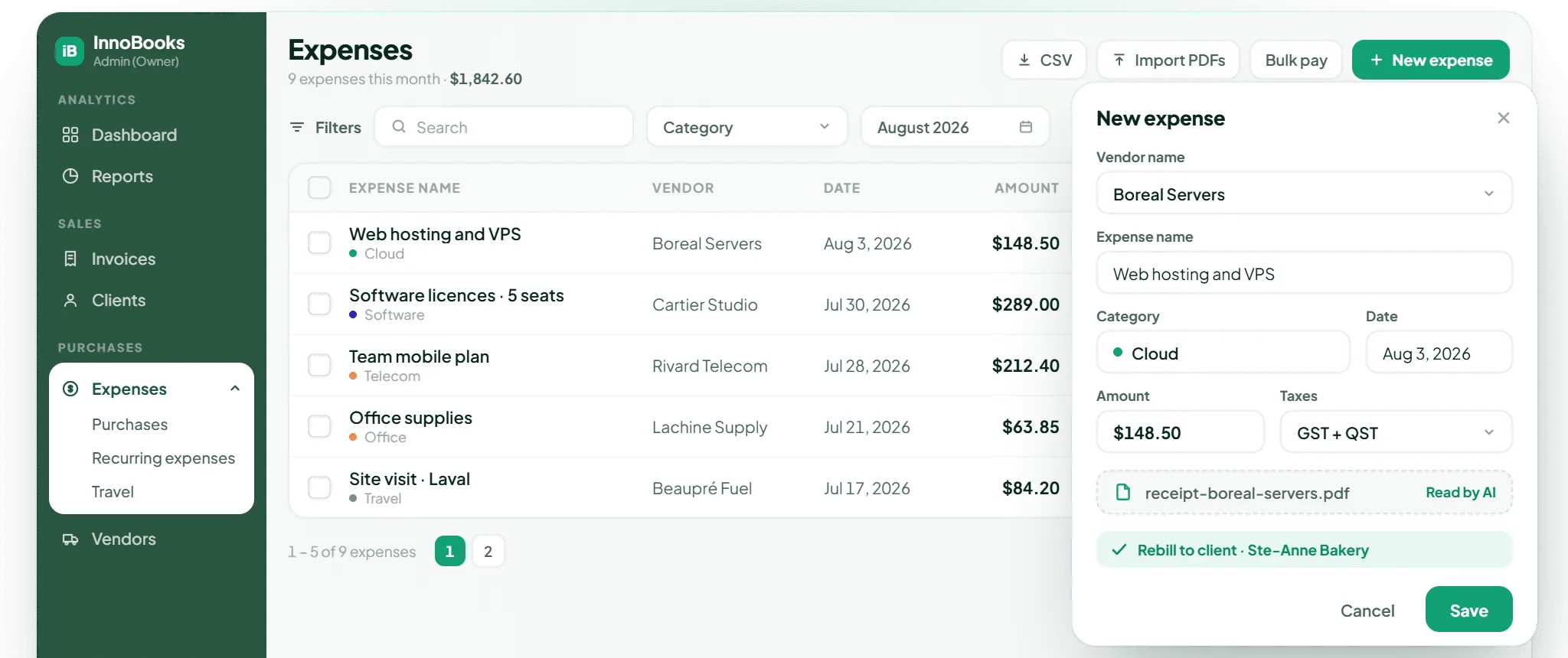Open the August 2026 date picker
This screenshot has width=1568, height=658.
tap(955, 127)
